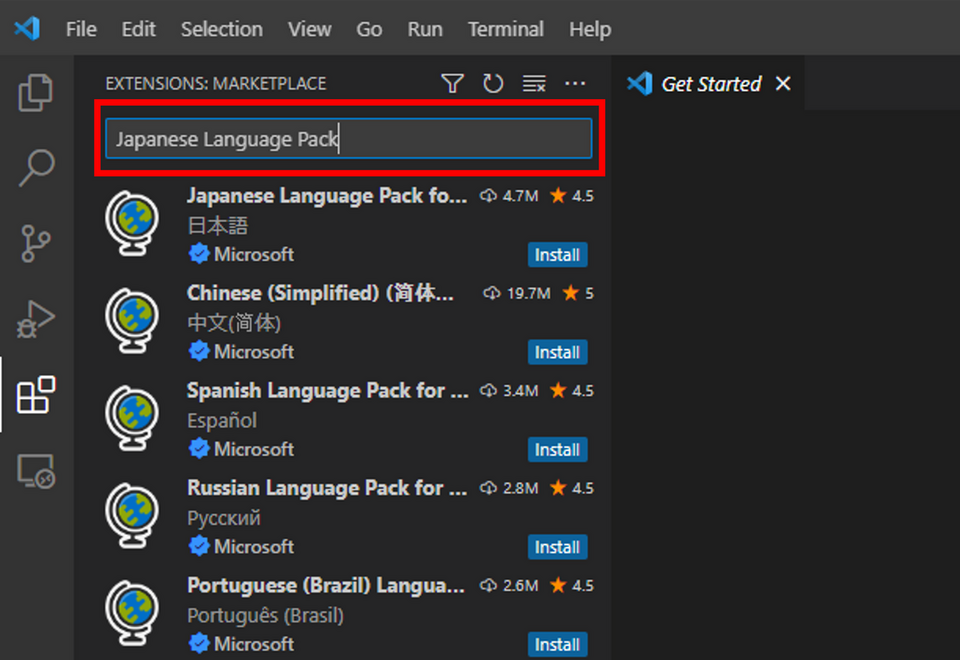Click 4.5 star rating on Russian pack
This screenshot has width=960, height=660.
coord(572,488)
